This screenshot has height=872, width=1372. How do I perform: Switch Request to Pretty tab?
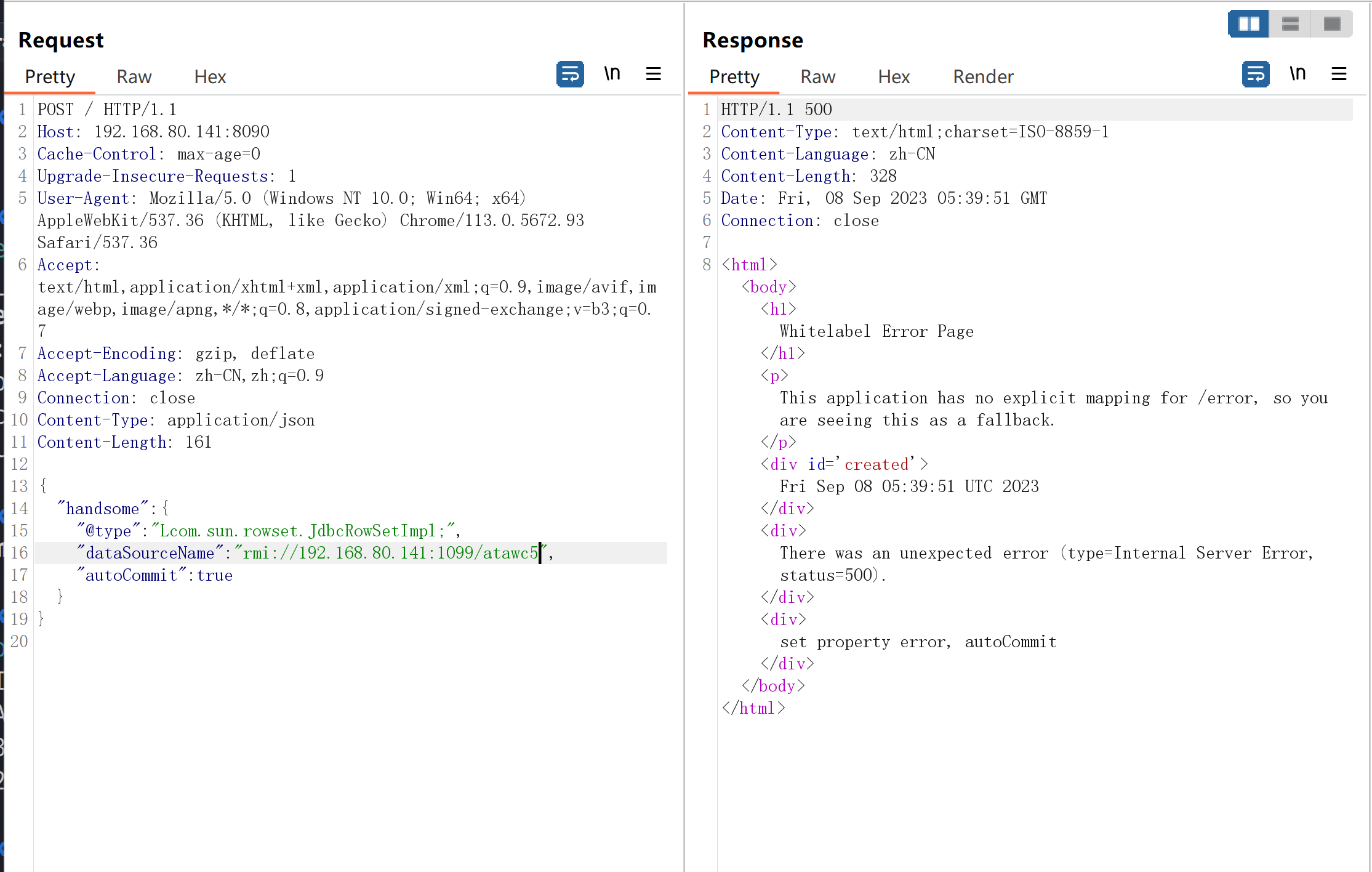(x=50, y=77)
